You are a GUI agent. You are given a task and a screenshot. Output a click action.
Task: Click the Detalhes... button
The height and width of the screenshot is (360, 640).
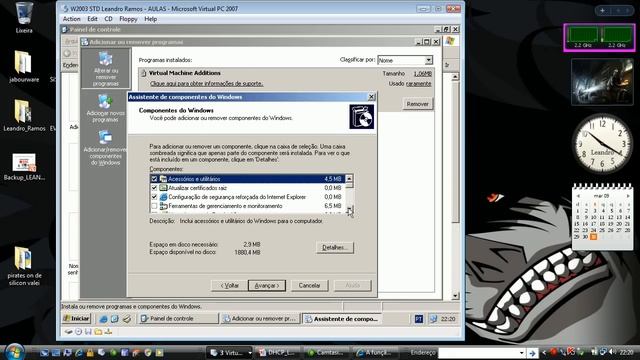pyautogui.click(x=335, y=247)
